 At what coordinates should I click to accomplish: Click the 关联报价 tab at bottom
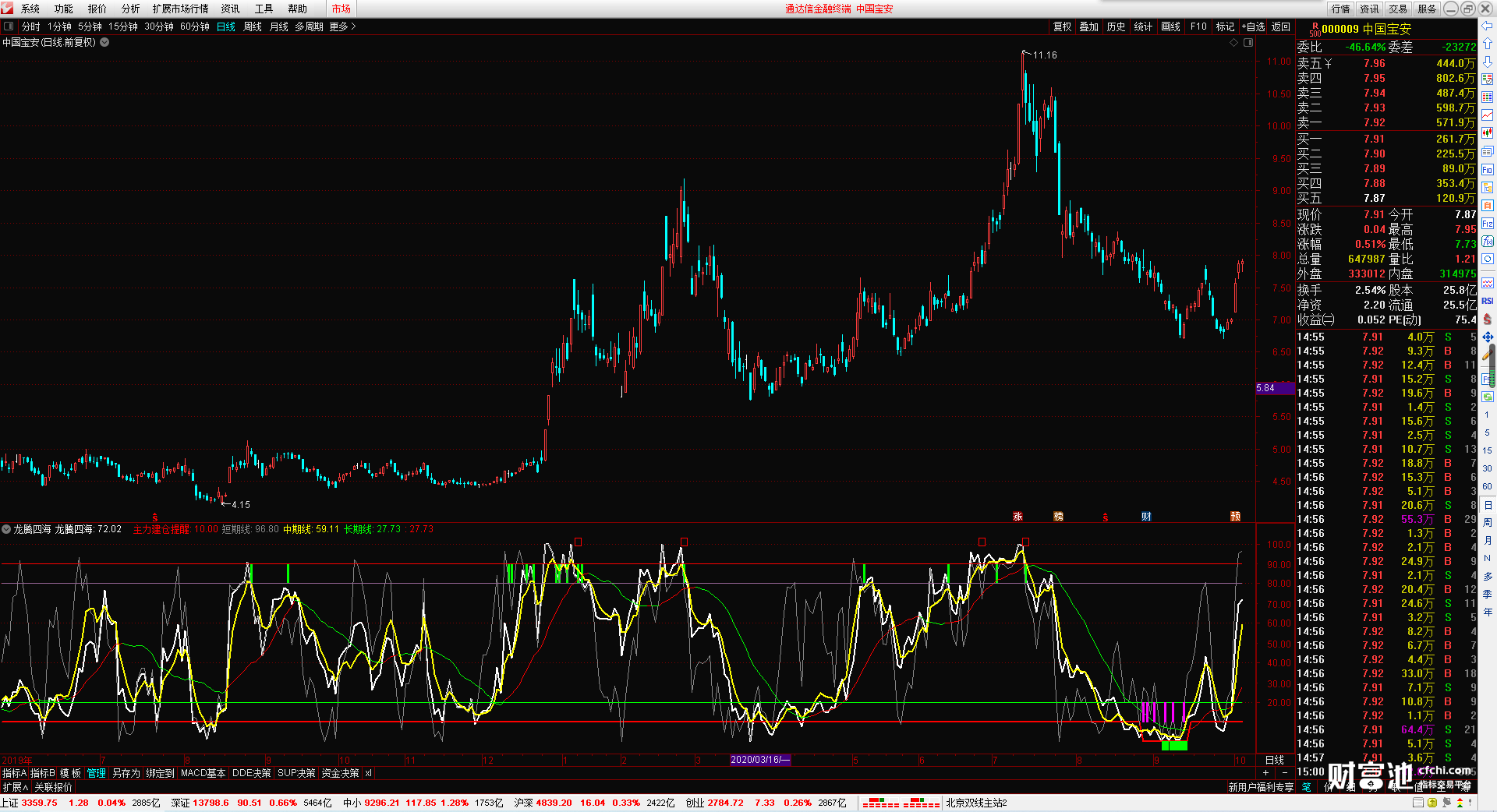point(53,787)
